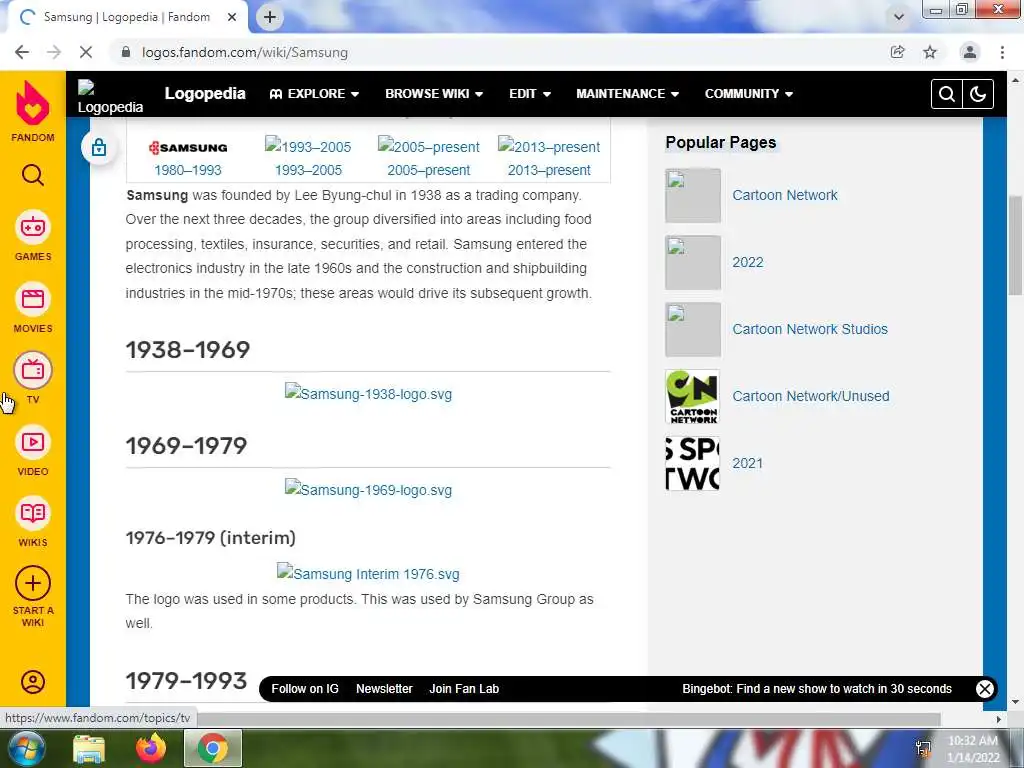Open the Samsung-1938-logo.svg image link
Viewport: 1024px width, 768px height.
click(x=368, y=393)
